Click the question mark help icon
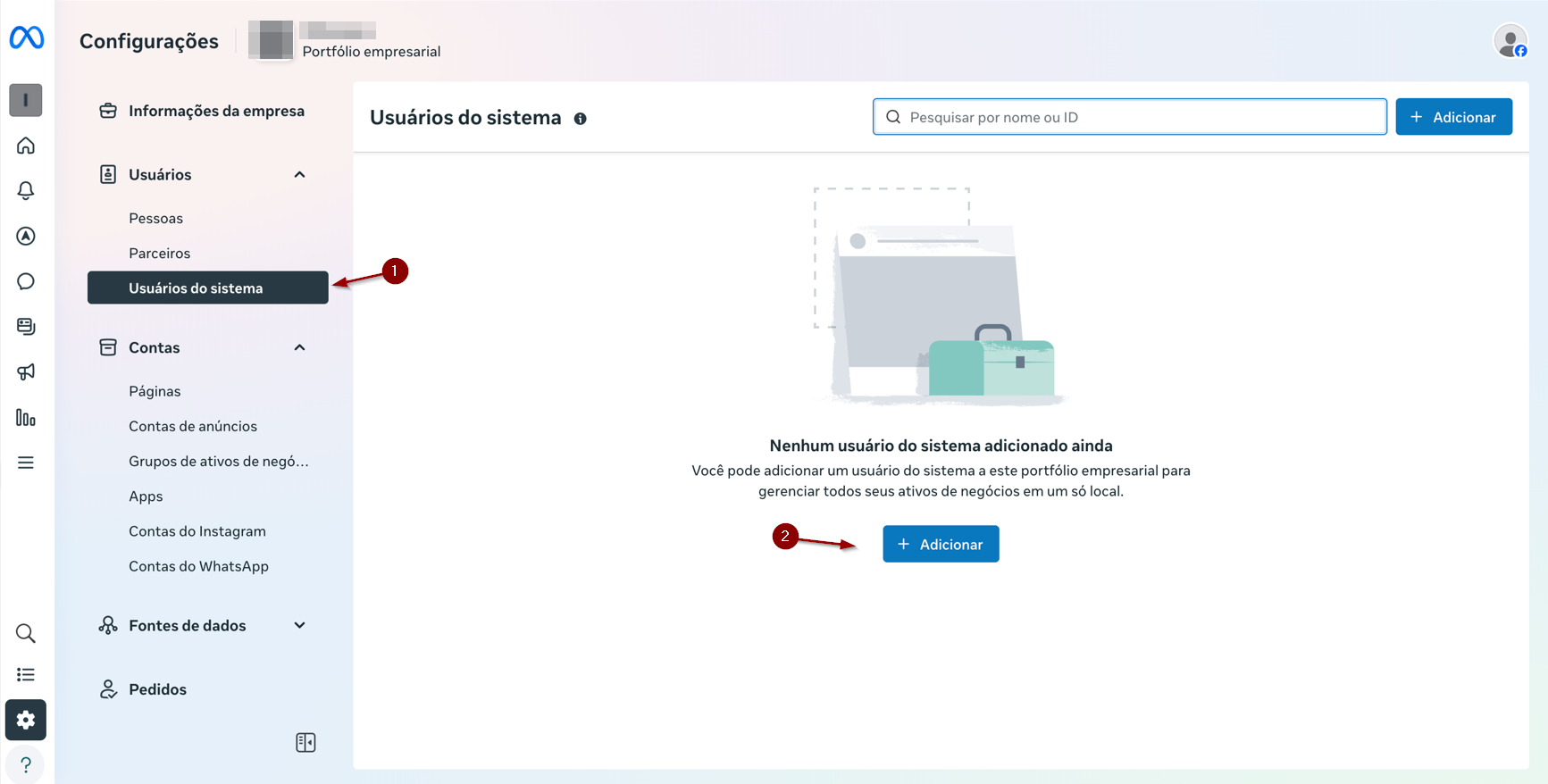 [x=26, y=764]
